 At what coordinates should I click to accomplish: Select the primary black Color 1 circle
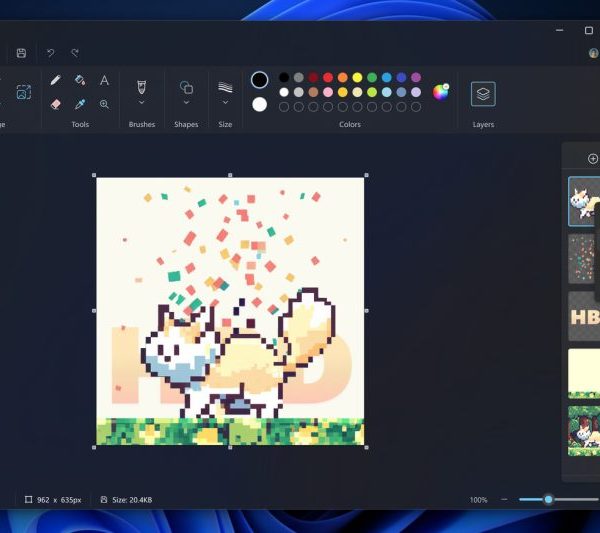[259, 80]
